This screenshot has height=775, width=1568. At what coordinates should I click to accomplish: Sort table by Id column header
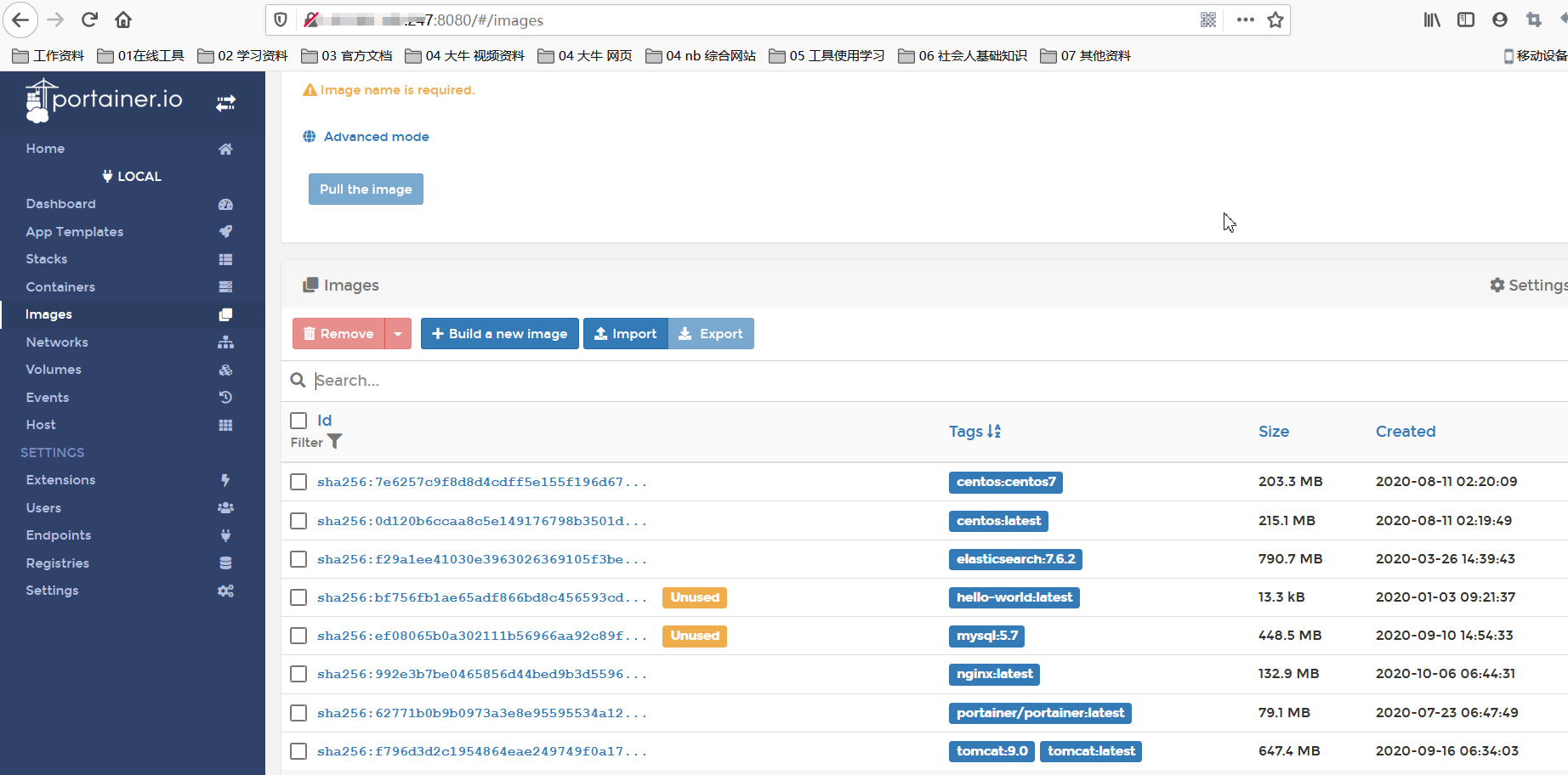[x=325, y=421]
